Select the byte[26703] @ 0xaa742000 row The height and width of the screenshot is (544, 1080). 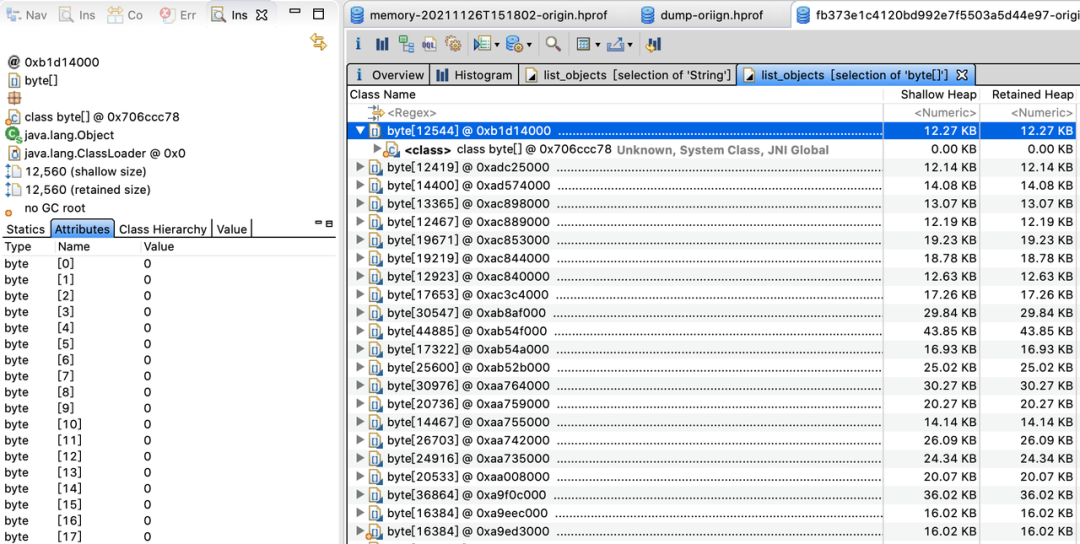(x=712, y=440)
